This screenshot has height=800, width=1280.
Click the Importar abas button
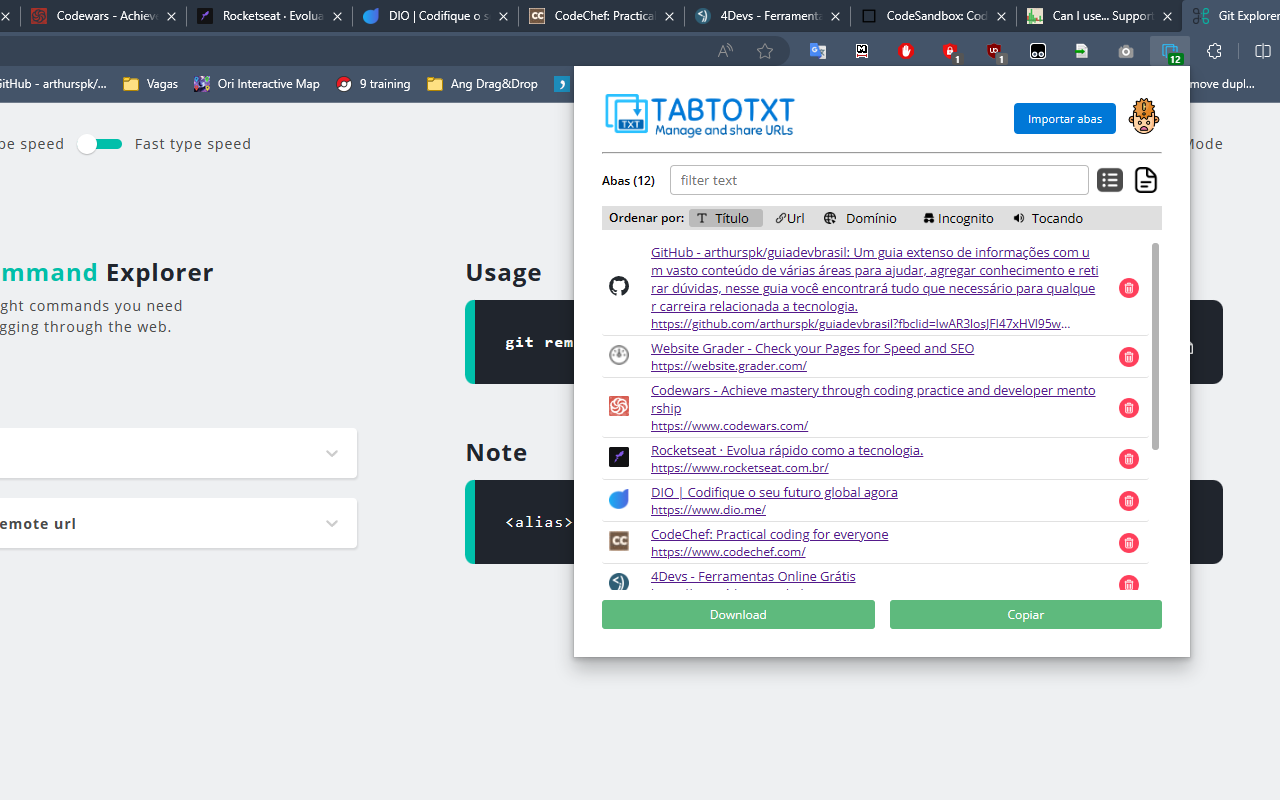(x=1064, y=118)
